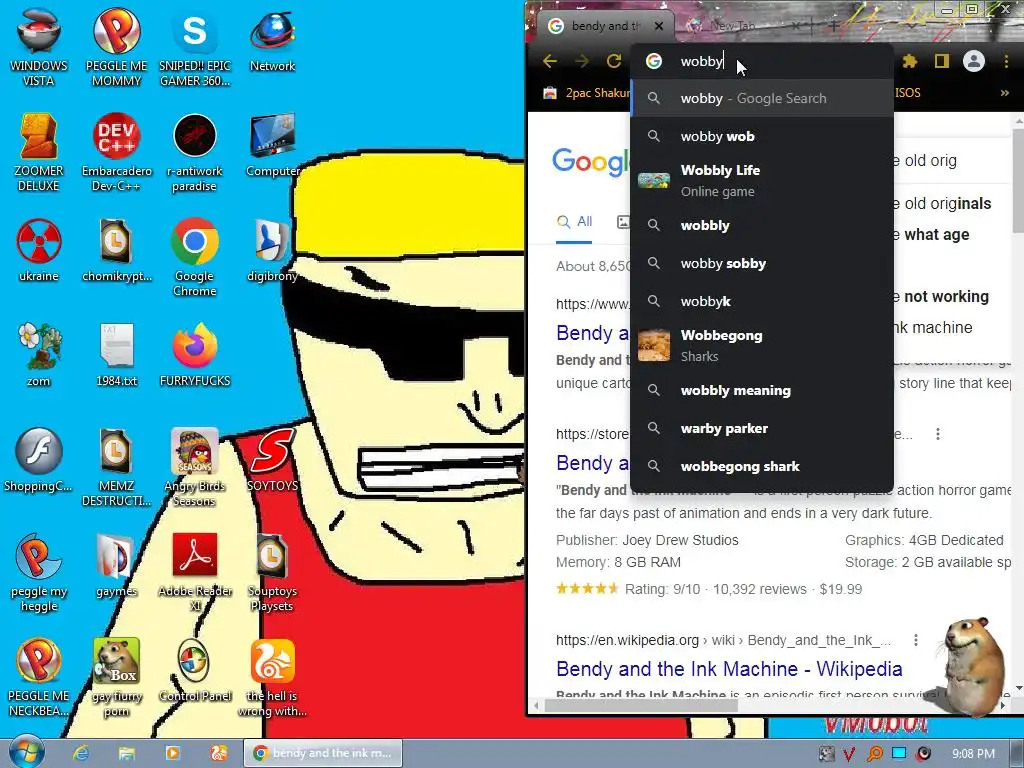The height and width of the screenshot is (768, 1024).
Task: Select the 'wobbyk' suggestion
Action: 762,301
